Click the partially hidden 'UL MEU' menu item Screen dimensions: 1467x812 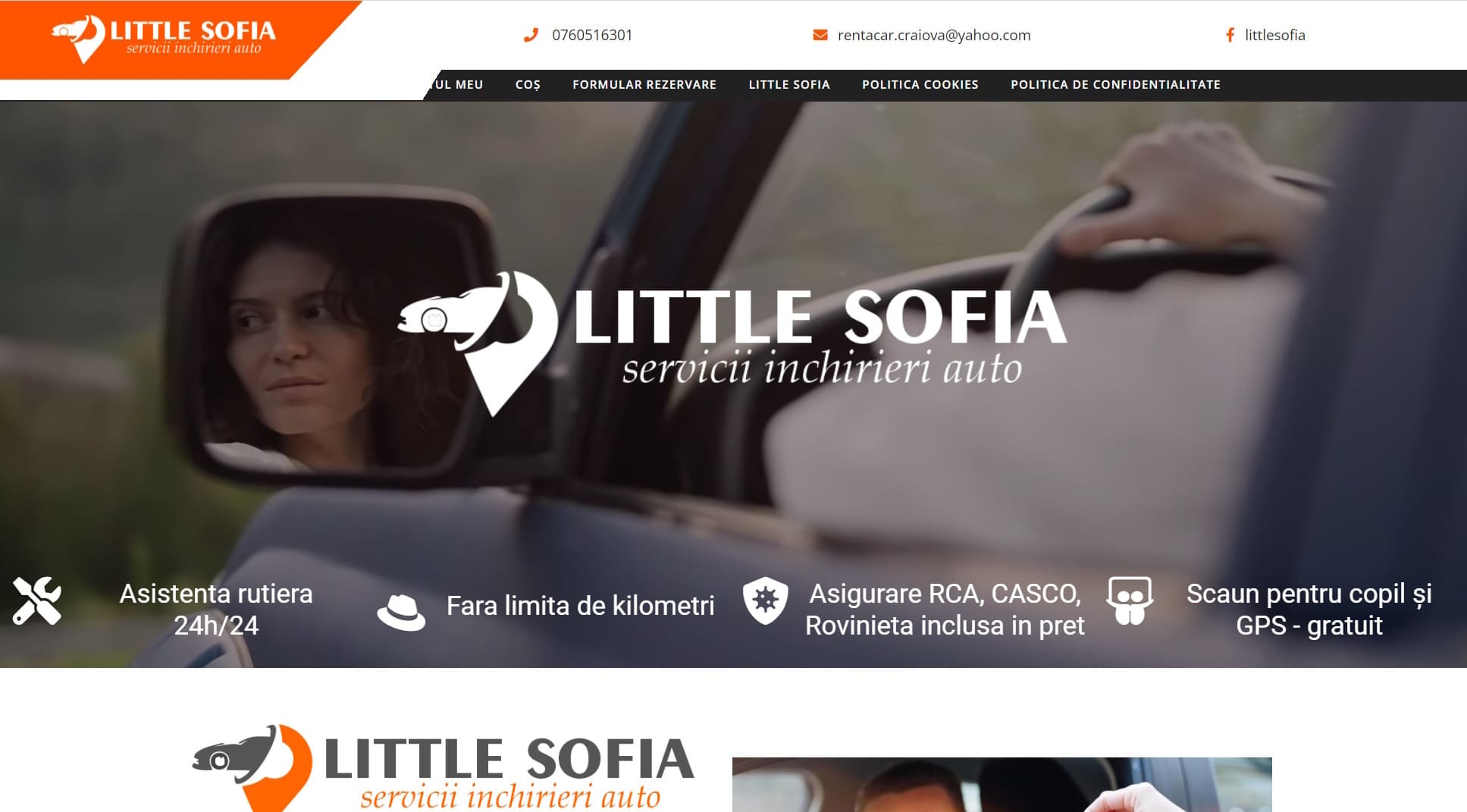coord(459,85)
